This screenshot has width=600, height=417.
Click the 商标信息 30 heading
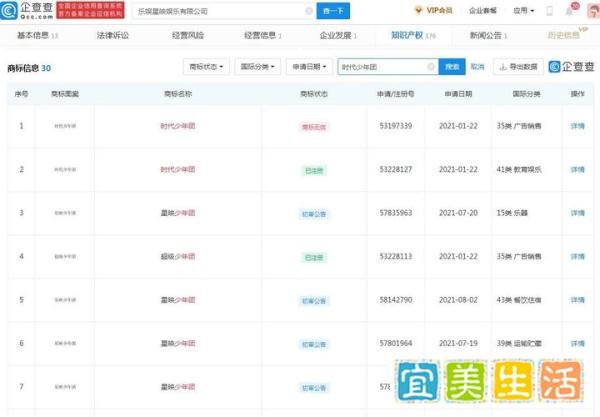coord(29,68)
